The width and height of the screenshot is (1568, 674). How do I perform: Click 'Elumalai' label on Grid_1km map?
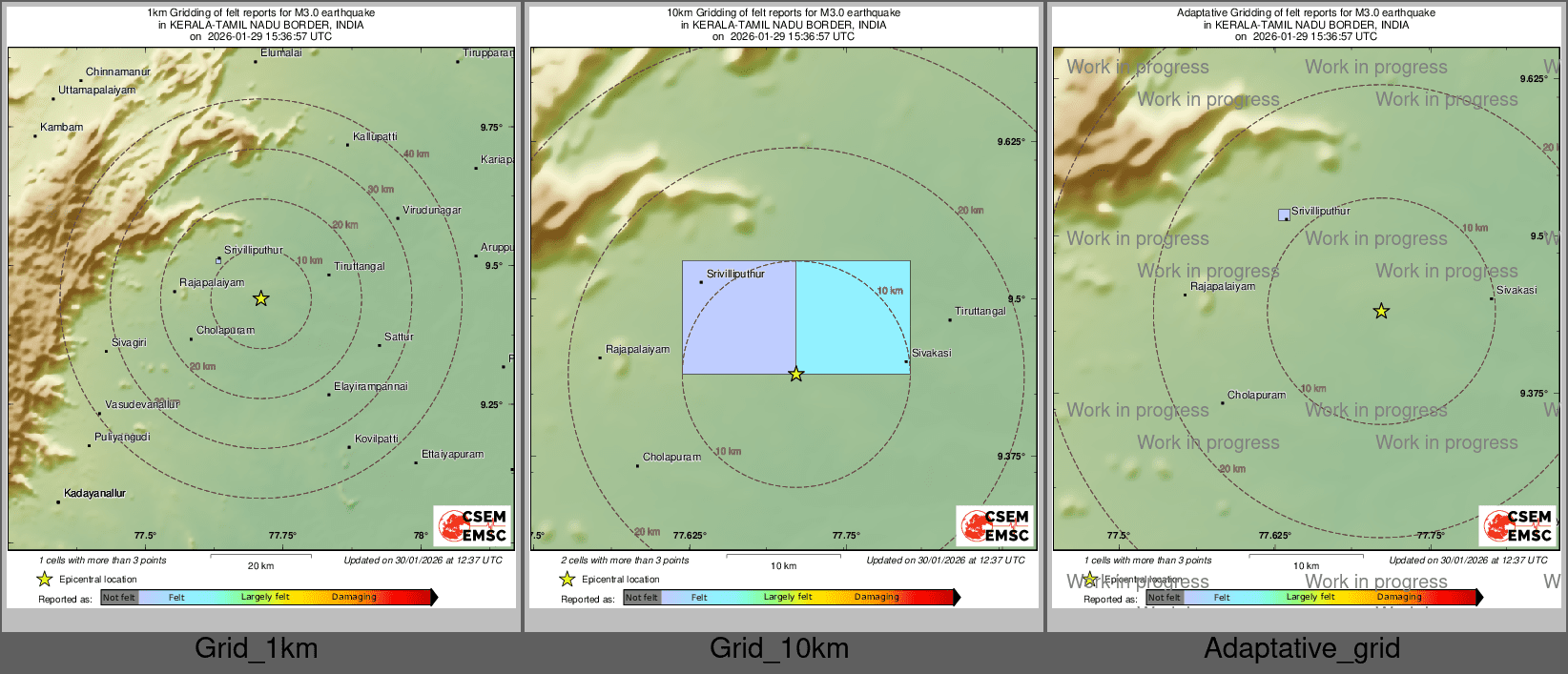[281, 52]
